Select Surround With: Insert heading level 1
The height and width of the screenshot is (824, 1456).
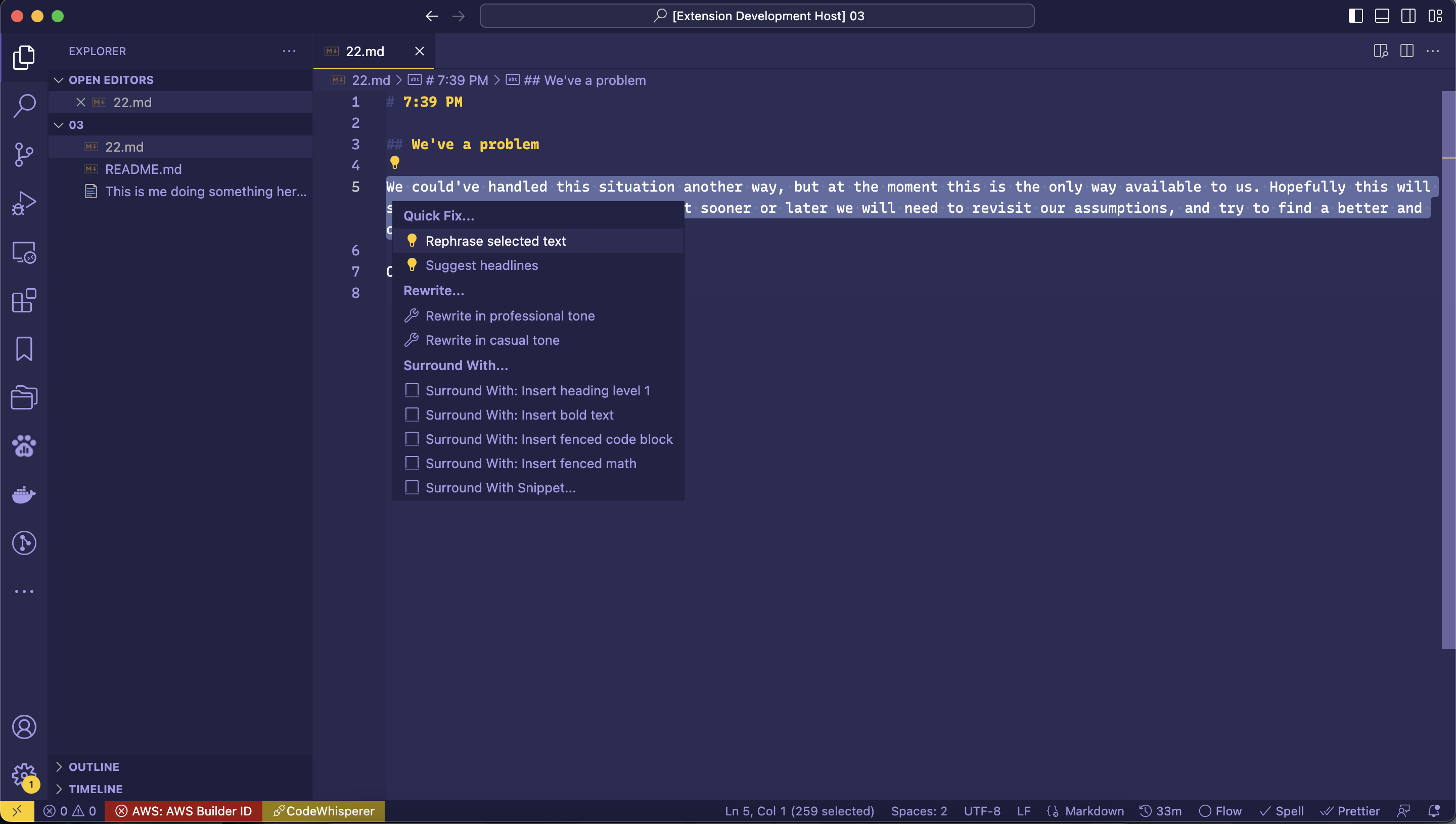538,390
